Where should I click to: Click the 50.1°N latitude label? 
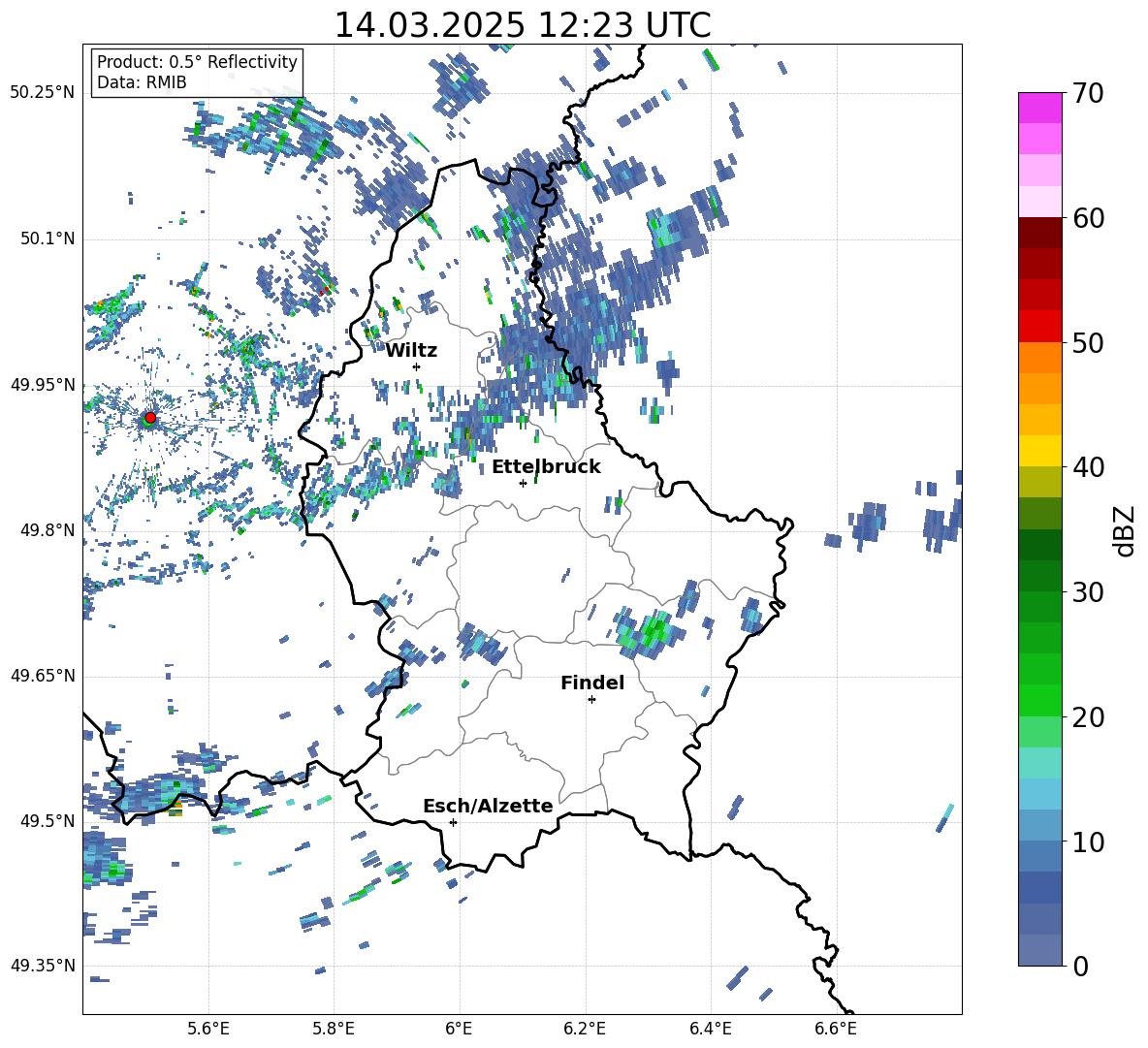pos(48,239)
